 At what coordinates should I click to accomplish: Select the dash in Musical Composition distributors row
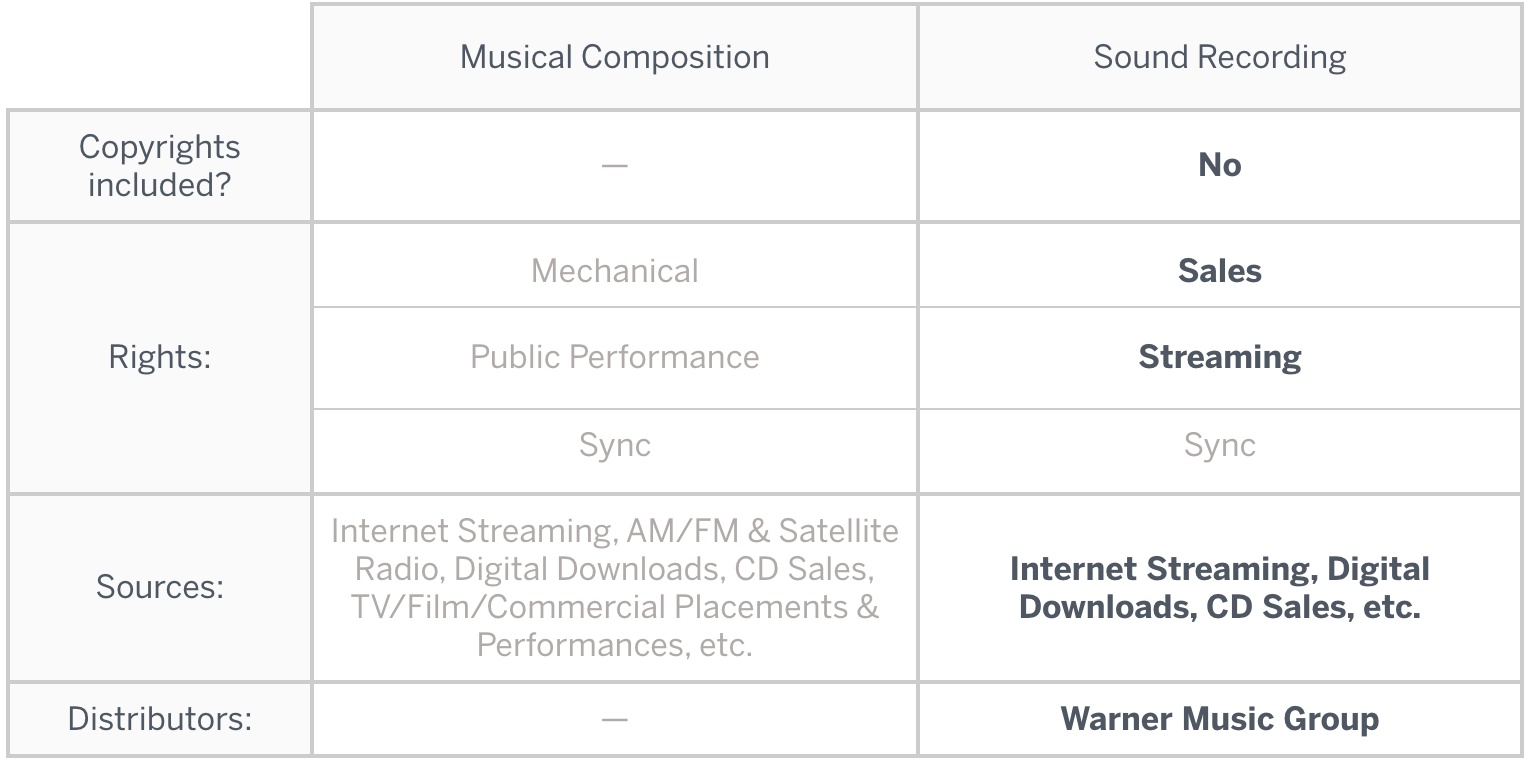[614, 718]
